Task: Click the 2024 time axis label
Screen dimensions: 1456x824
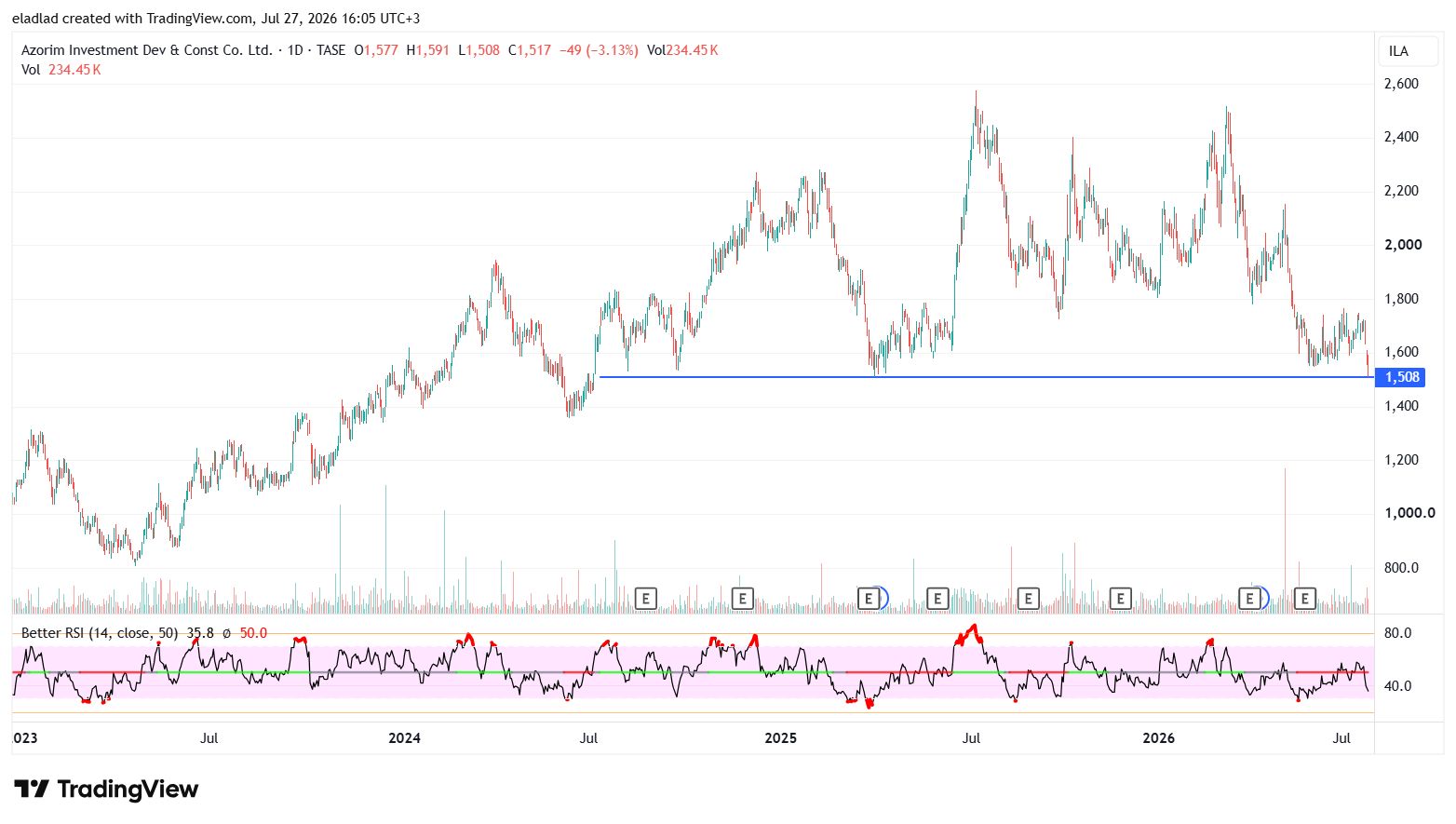Action: pyautogui.click(x=404, y=738)
